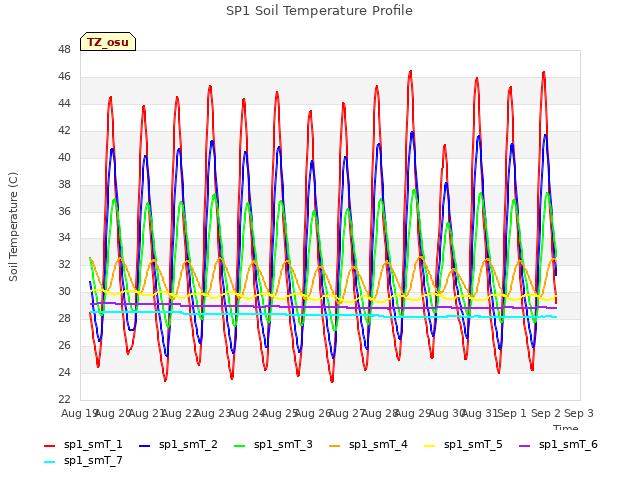Click the cyan sp1_smT_7 legend swatch
This screenshot has height=480, width=640.
coord(49,462)
